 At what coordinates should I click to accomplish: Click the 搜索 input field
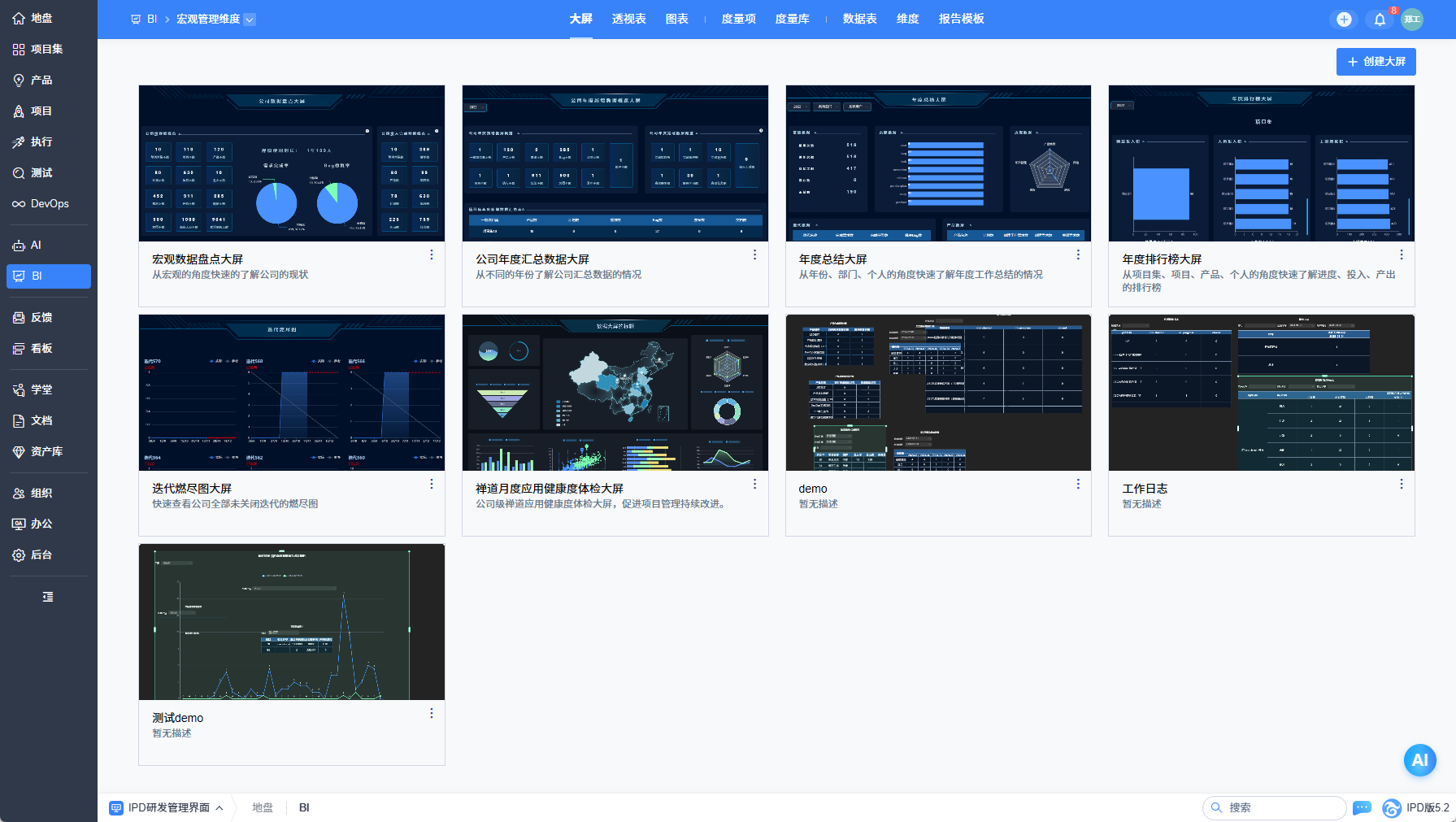1274,807
